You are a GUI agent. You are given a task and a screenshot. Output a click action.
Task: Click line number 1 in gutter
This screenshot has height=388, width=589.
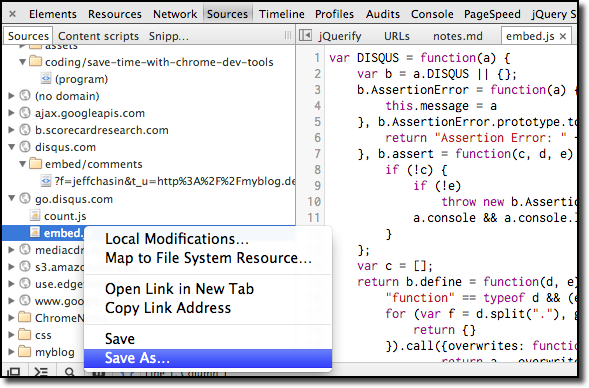(317, 58)
